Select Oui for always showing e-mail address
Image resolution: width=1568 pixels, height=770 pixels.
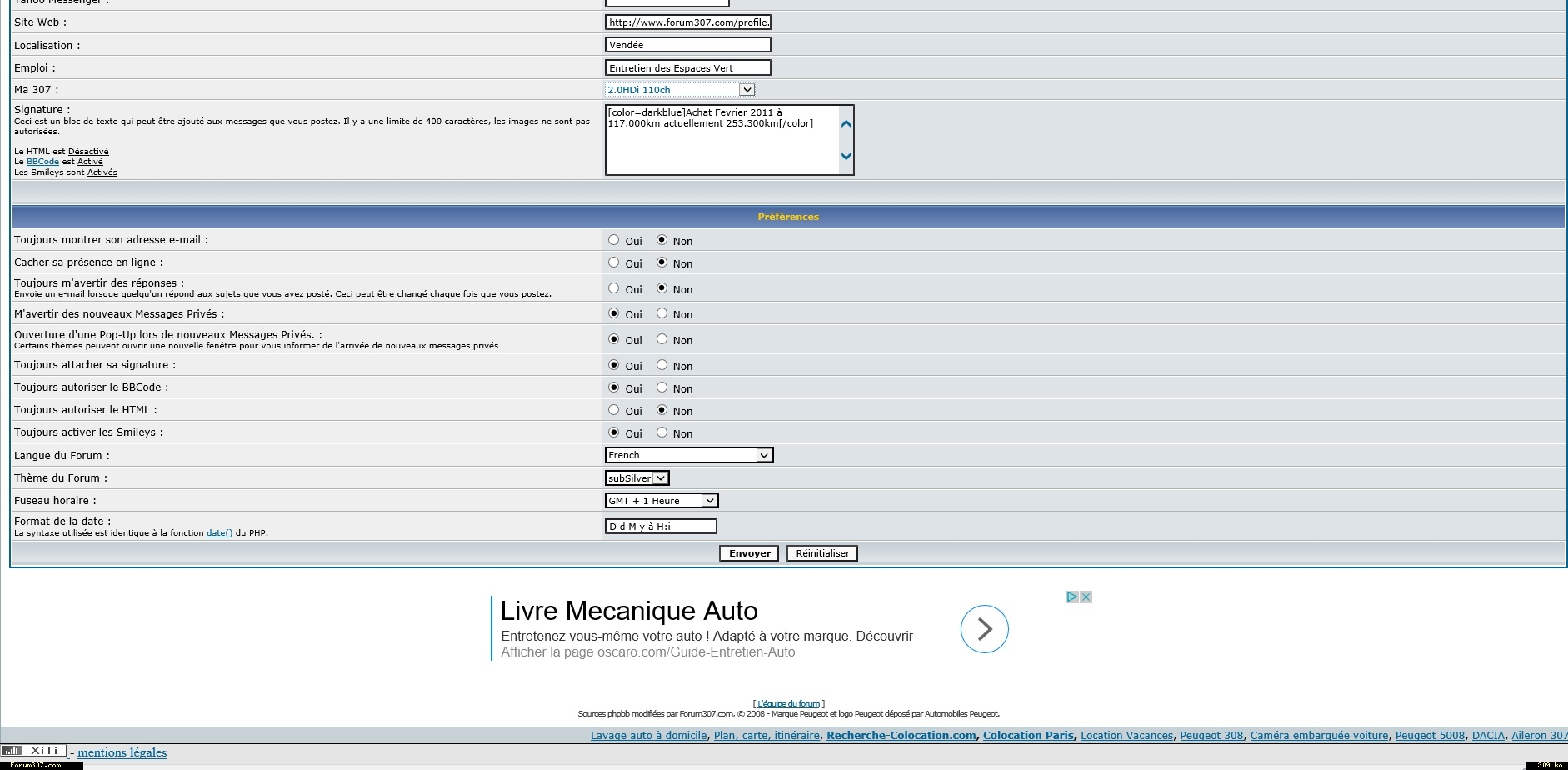[614, 240]
